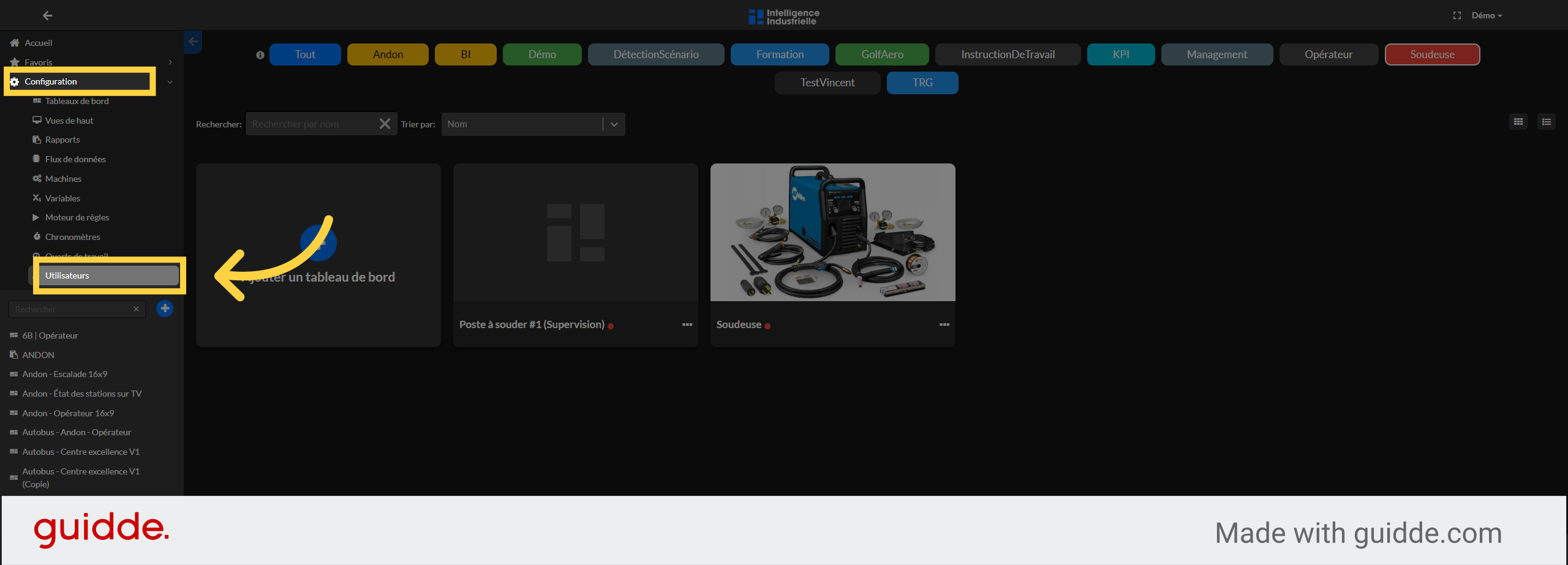This screenshot has height=565, width=1568.
Task: Open Moteur de règles via its play icon
Action: [36, 217]
